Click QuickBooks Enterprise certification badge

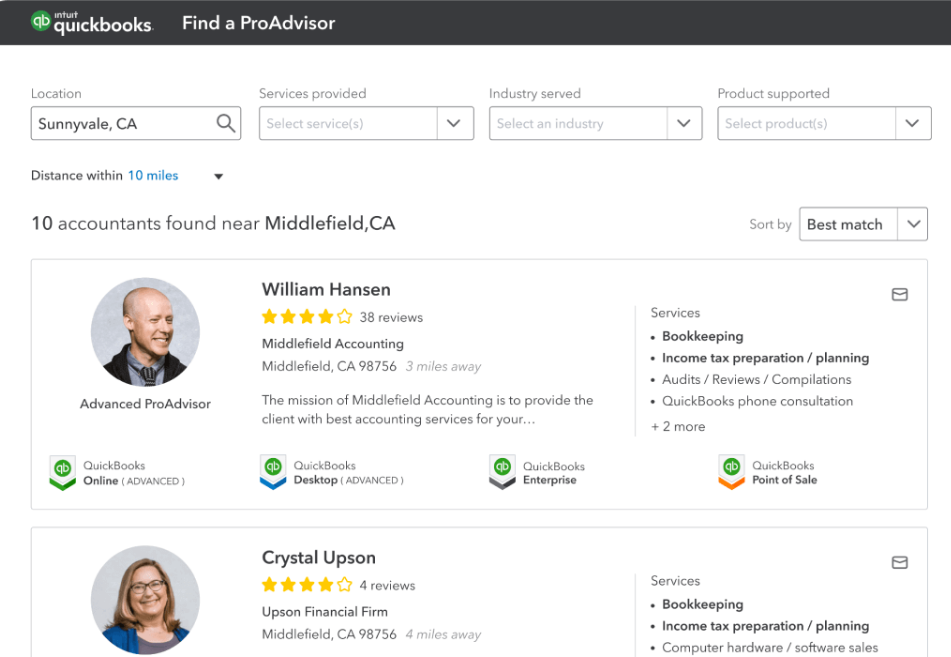537,473
